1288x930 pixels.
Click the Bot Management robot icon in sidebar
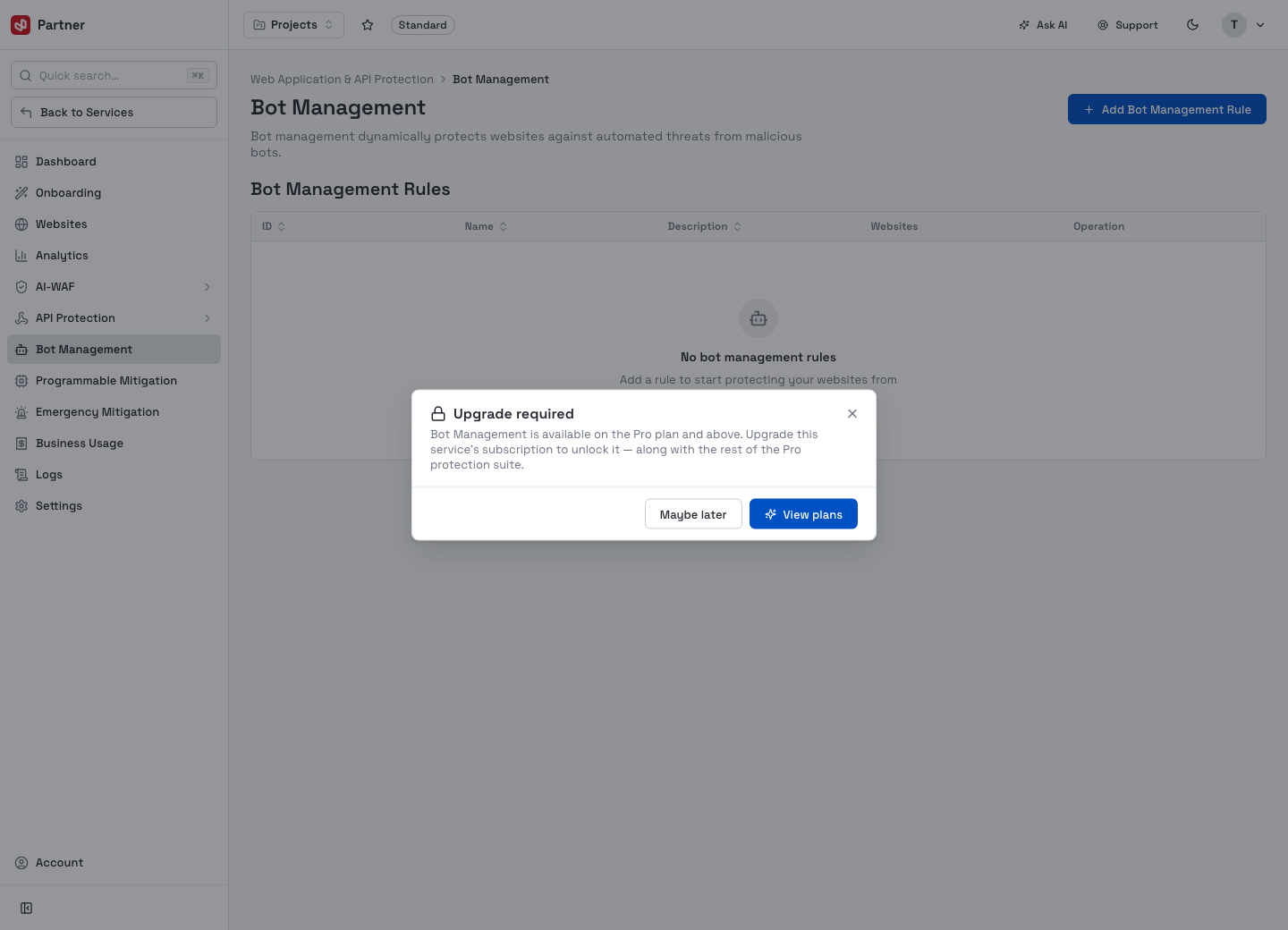21,350
